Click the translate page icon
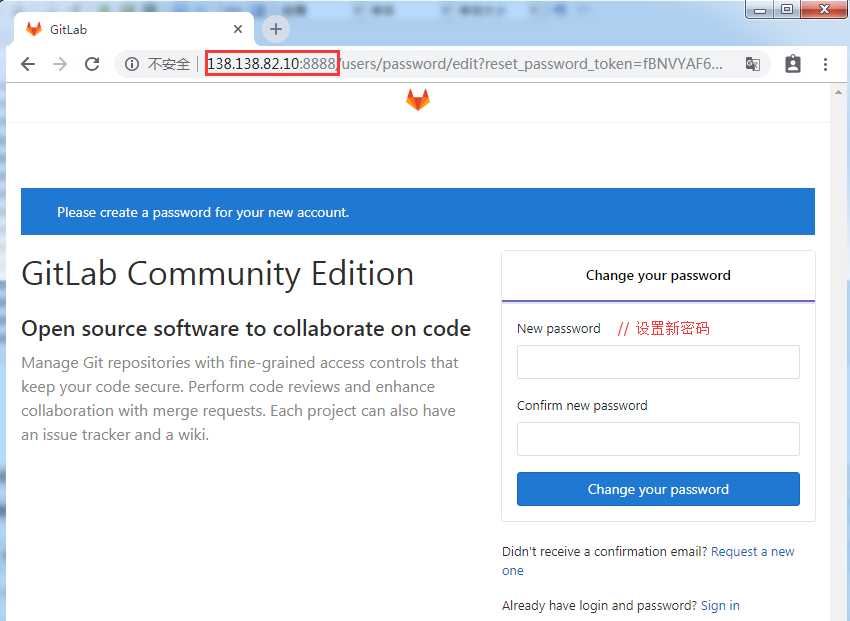The image size is (850, 621). click(x=752, y=64)
